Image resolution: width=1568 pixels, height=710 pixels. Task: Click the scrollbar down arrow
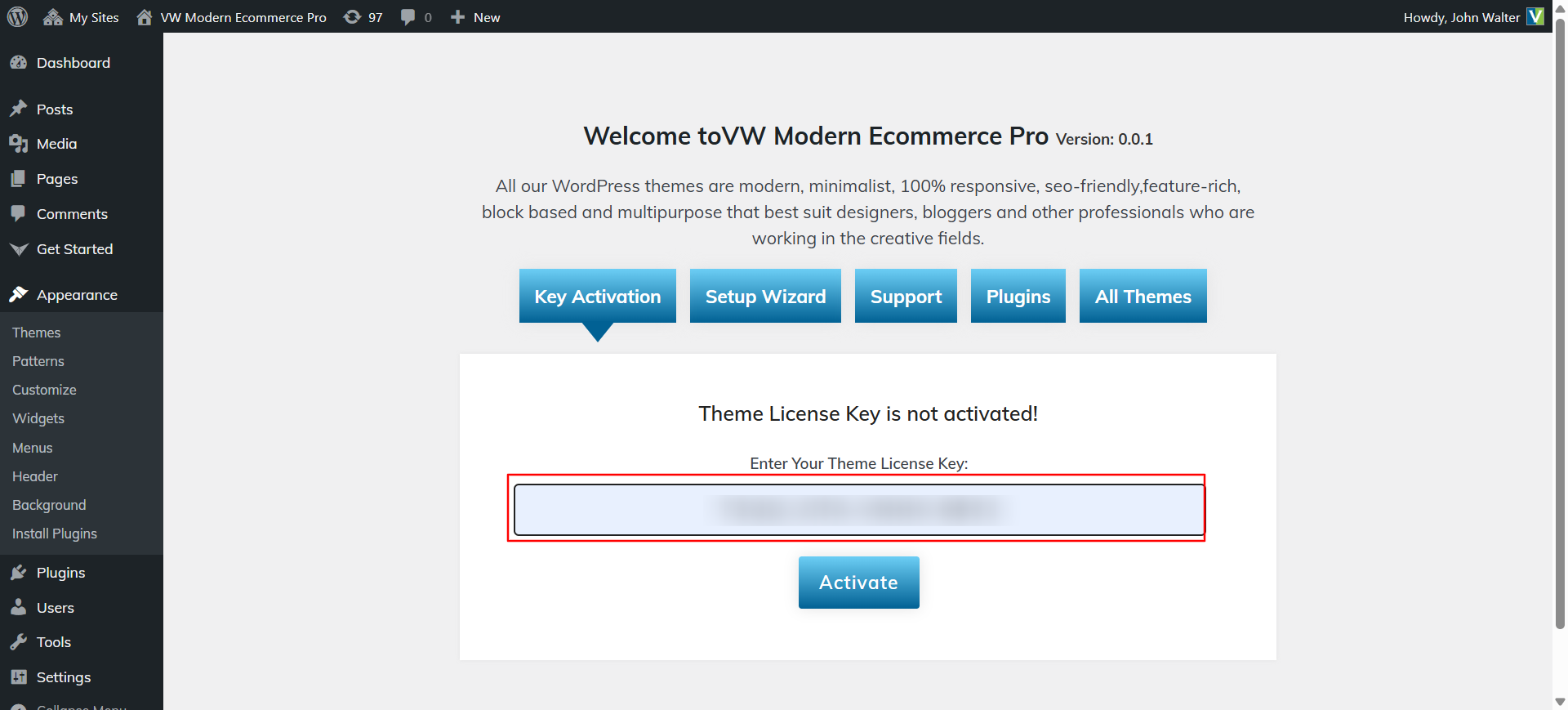pos(1560,702)
